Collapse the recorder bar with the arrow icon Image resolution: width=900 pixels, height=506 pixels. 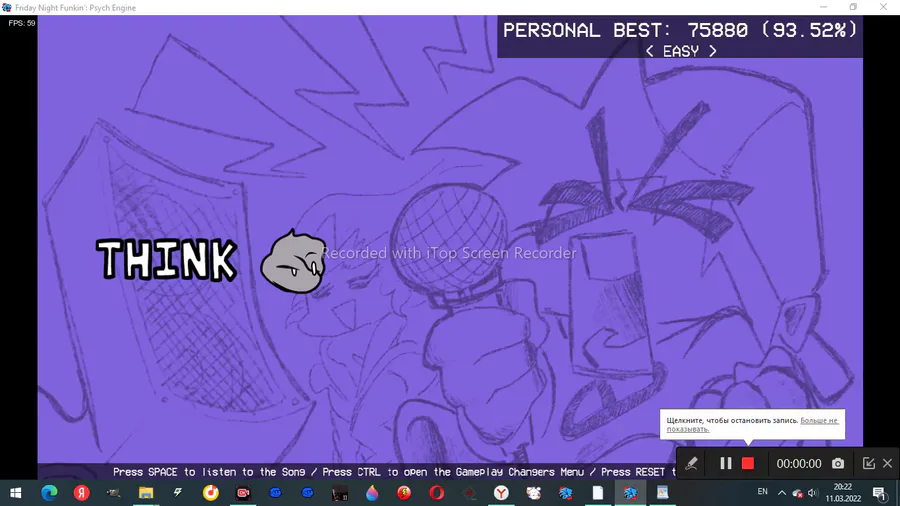[x=868, y=464]
